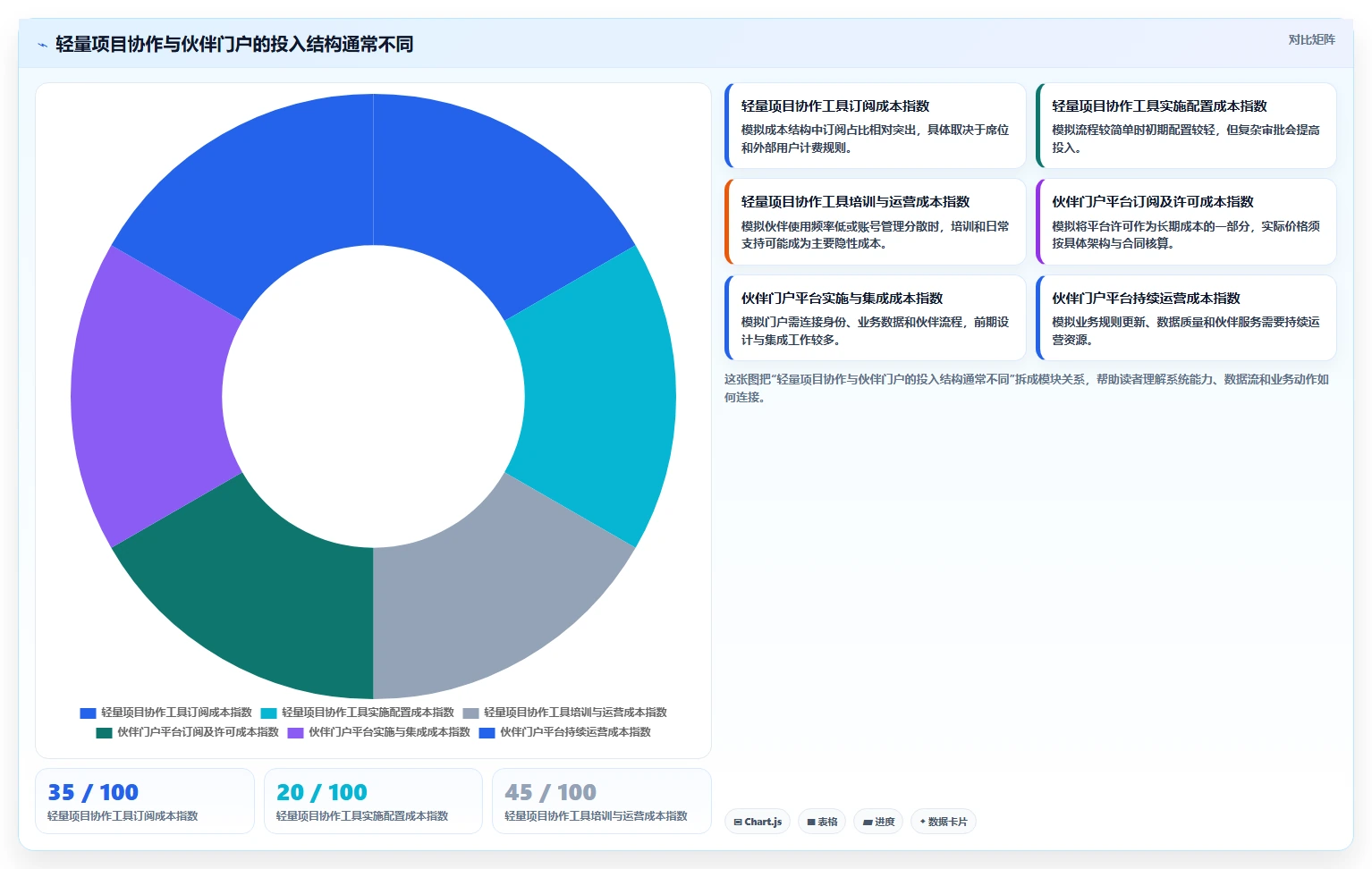Open the 伙伴门户平台实施与集成成本指数 description card
The height and width of the screenshot is (869, 1372).
coord(875,317)
